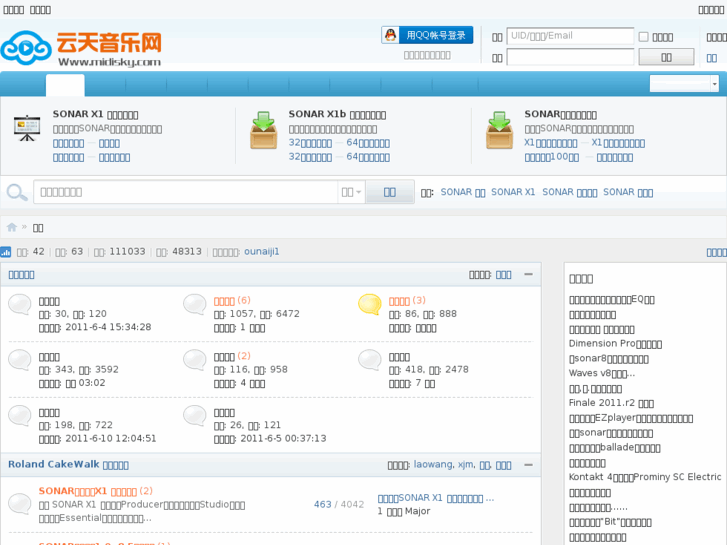This screenshot has height=545, width=727.
Task: Open last post link by Major
Action: [x=436, y=498]
